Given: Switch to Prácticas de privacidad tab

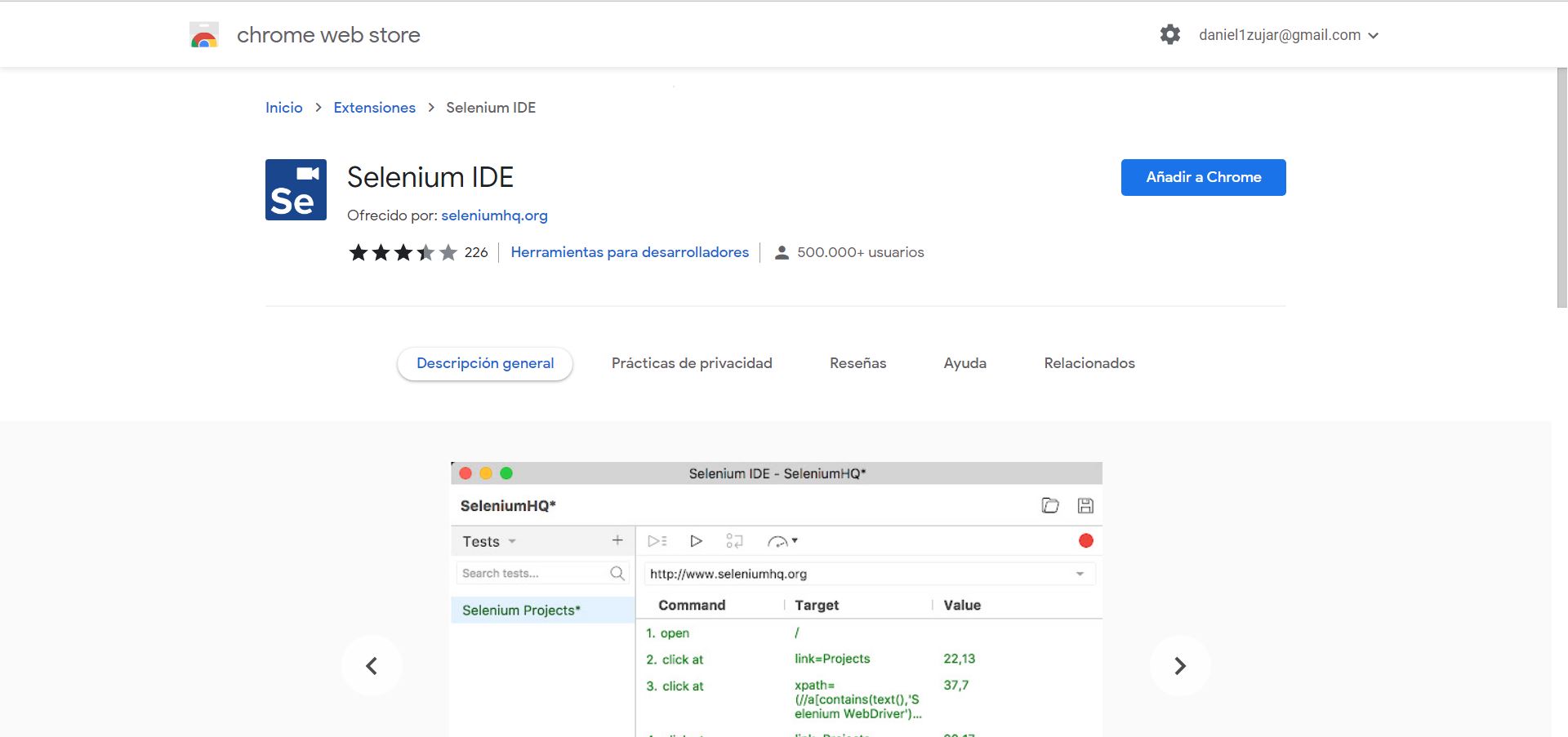Looking at the screenshot, I should 692,363.
